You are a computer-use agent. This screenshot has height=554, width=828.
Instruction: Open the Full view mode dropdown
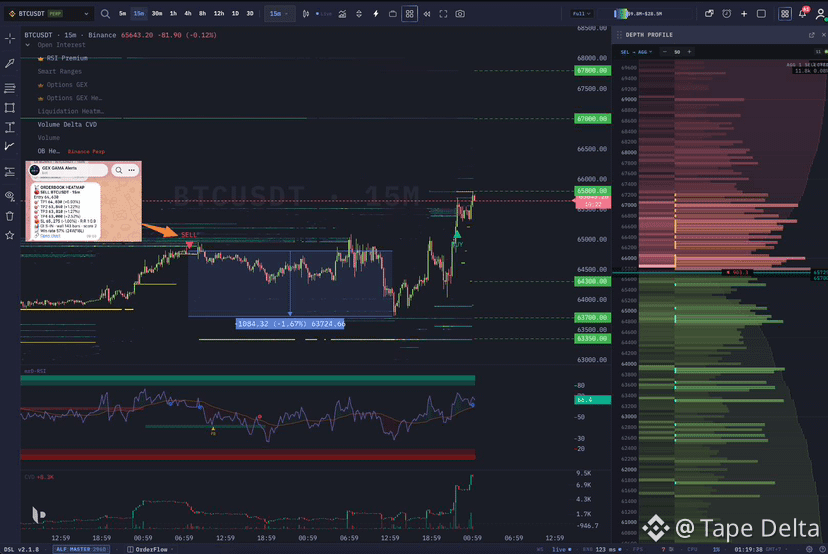(581, 14)
